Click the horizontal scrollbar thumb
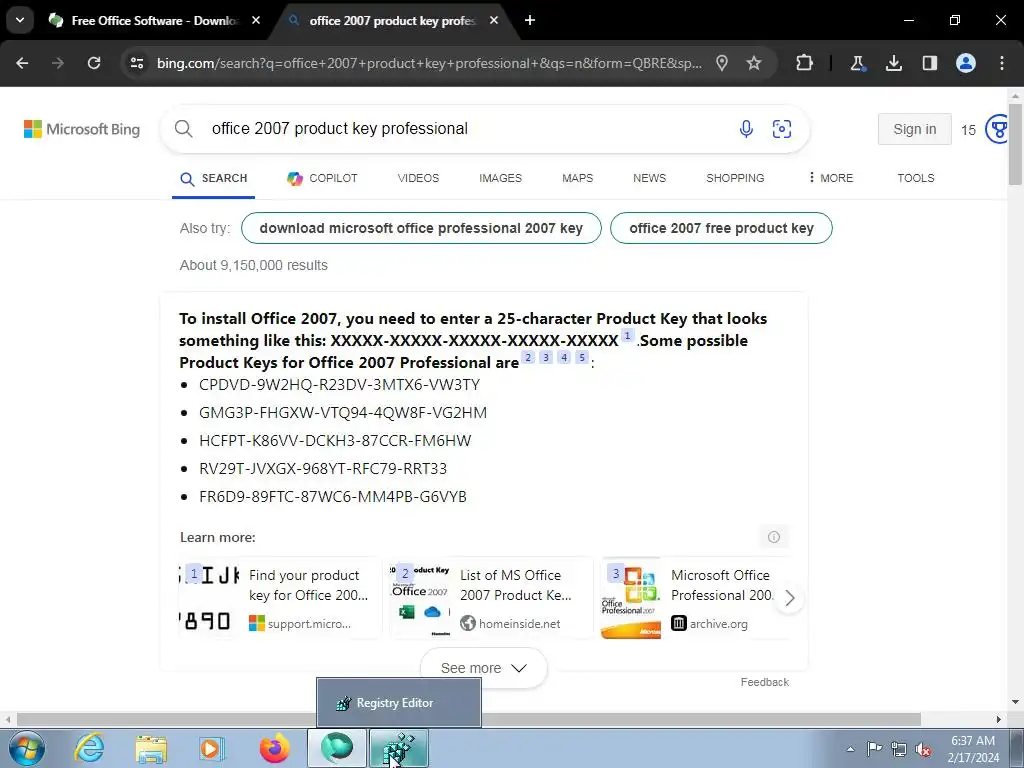1024x768 pixels. click(x=468, y=719)
